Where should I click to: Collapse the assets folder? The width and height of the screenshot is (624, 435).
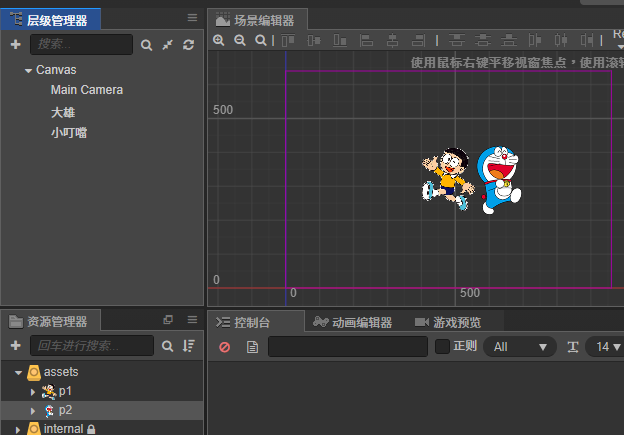(x=18, y=373)
